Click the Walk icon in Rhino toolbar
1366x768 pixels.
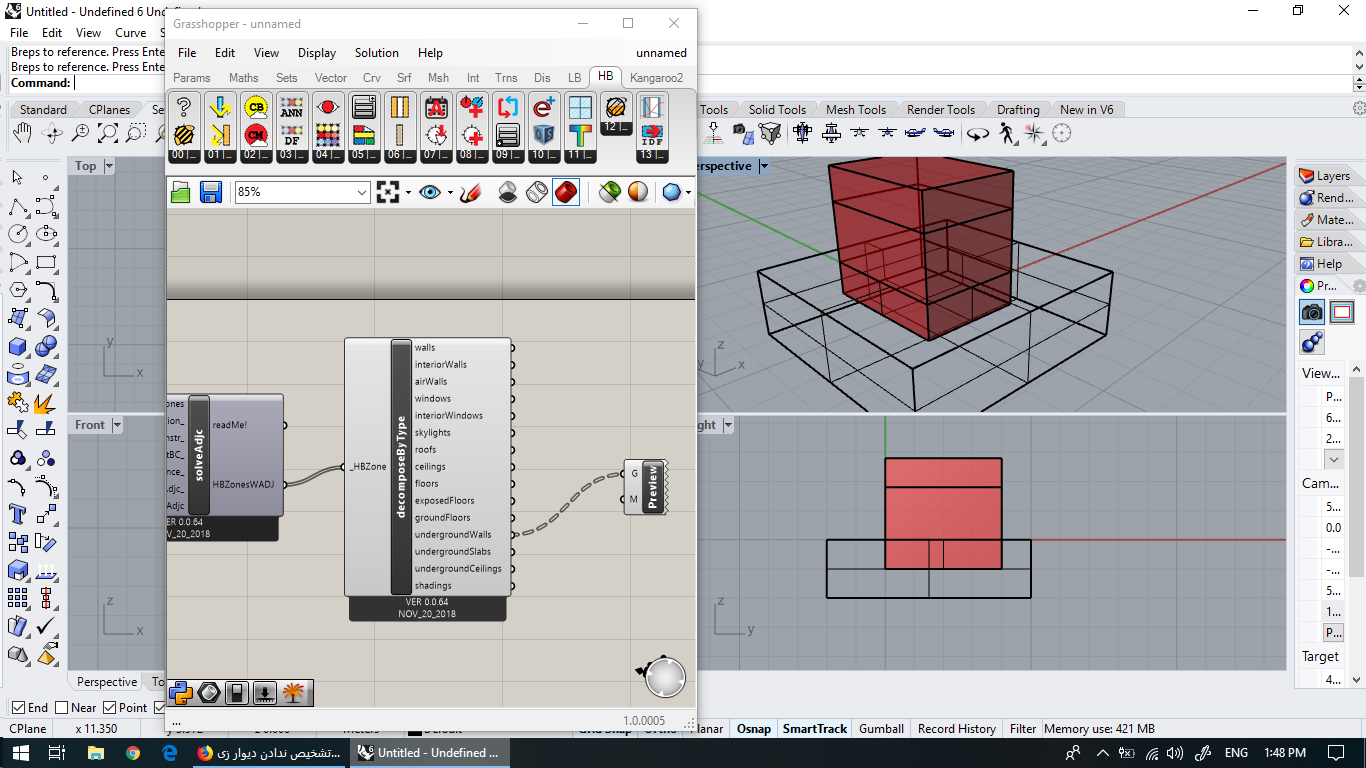tap(1006, 133)
